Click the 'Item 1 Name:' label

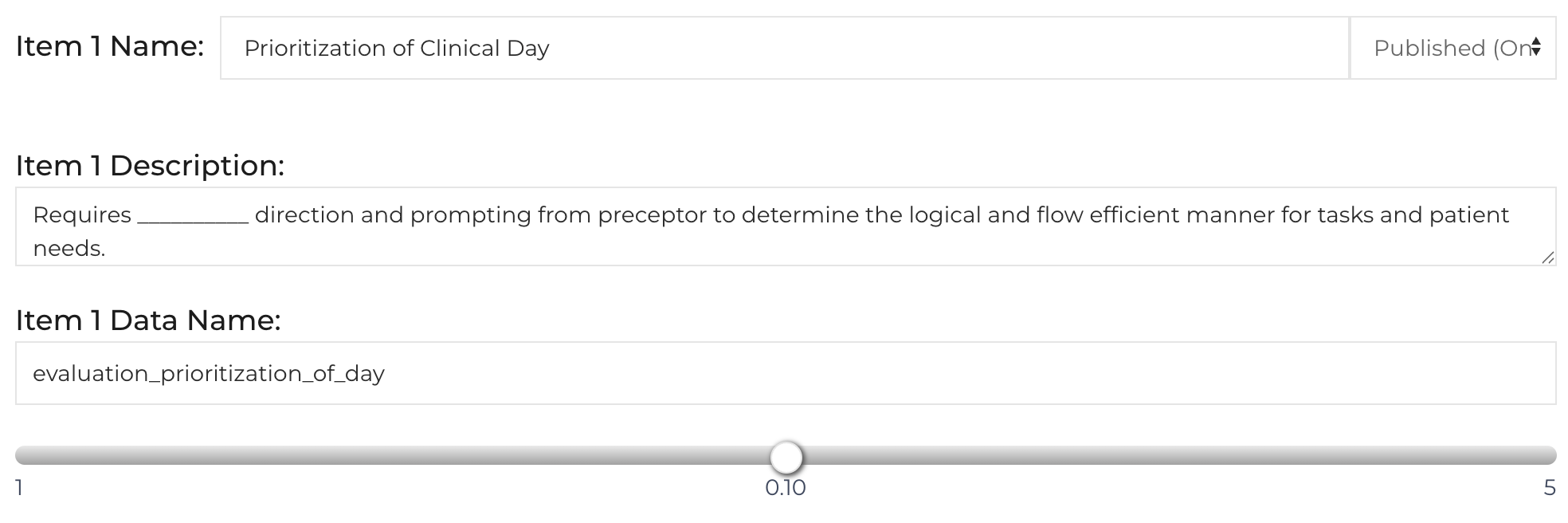[110, 46]
